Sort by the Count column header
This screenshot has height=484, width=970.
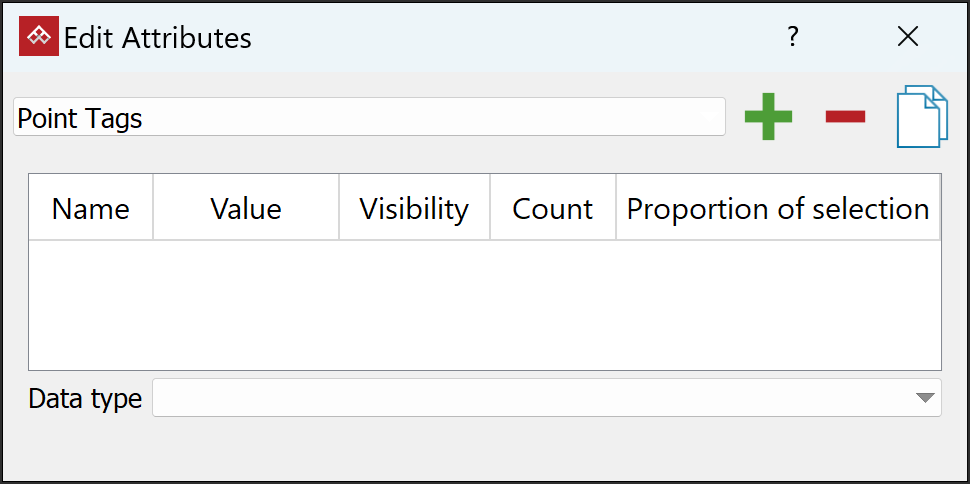tap(552, 208)
